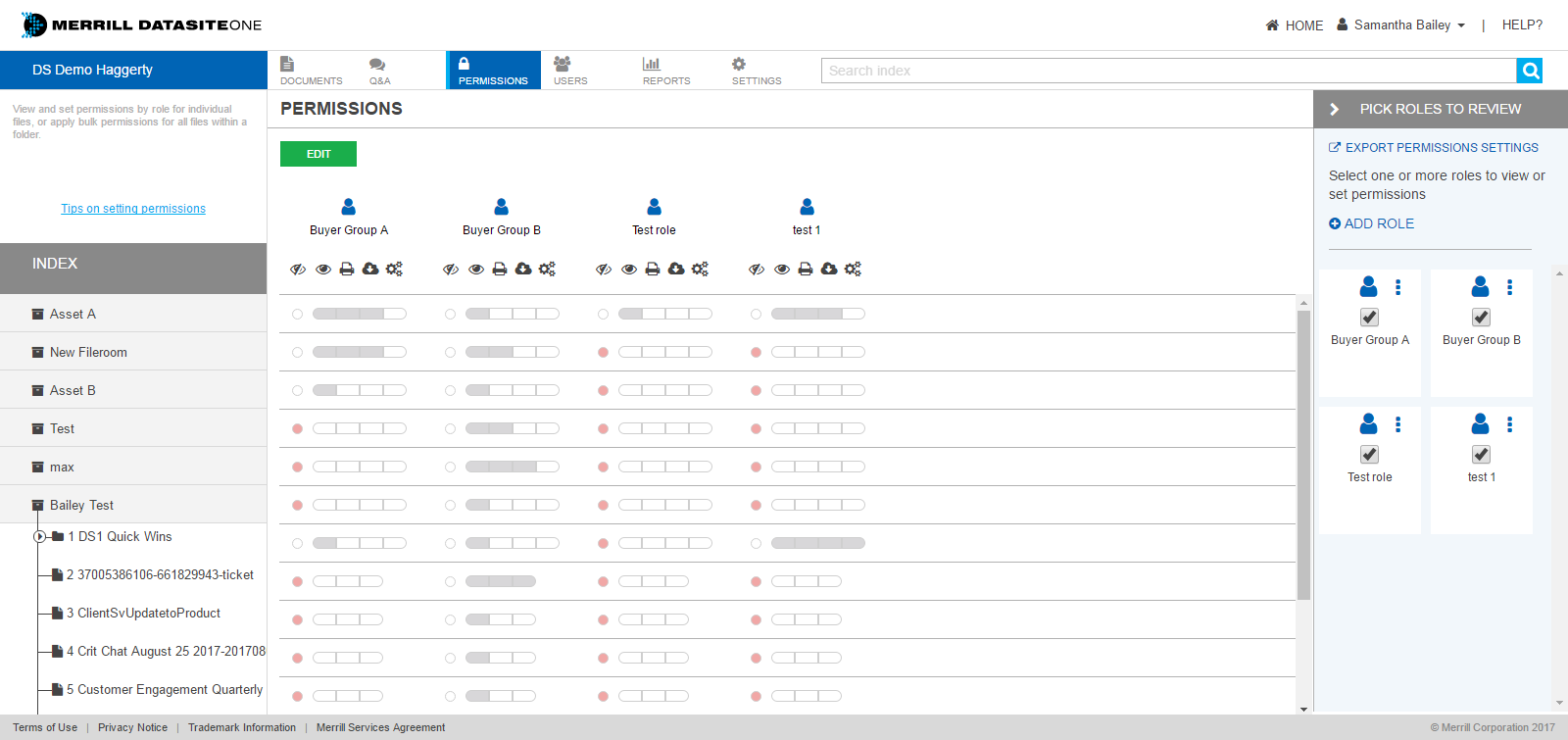The height and width of the screenshot is (740, 1568).
Task: Open the three-dot menu for Test role card
Action: click(x=1398, y=424)
